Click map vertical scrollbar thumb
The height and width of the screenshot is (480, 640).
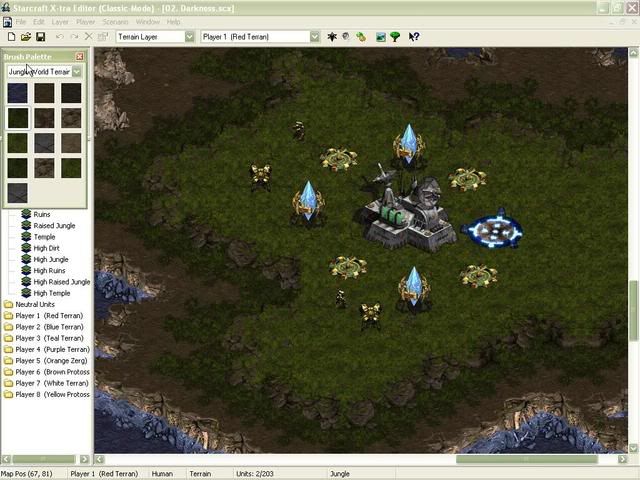[633, 310]
